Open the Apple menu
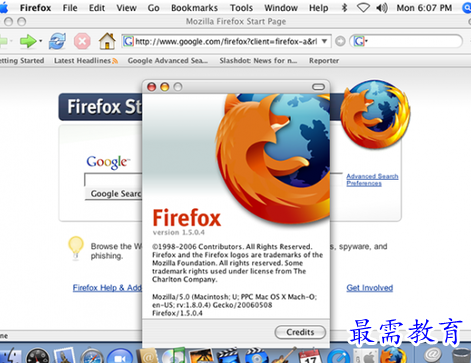Viewport: 471px width, 363px height. pyautogui.click(x=3, y=7)
